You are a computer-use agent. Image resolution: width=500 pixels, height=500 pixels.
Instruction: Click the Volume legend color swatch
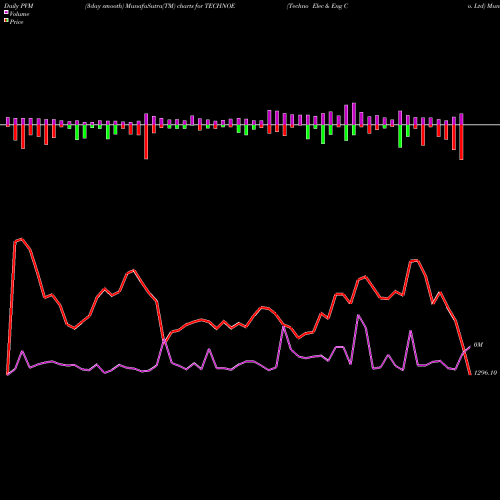coord(6,13)
